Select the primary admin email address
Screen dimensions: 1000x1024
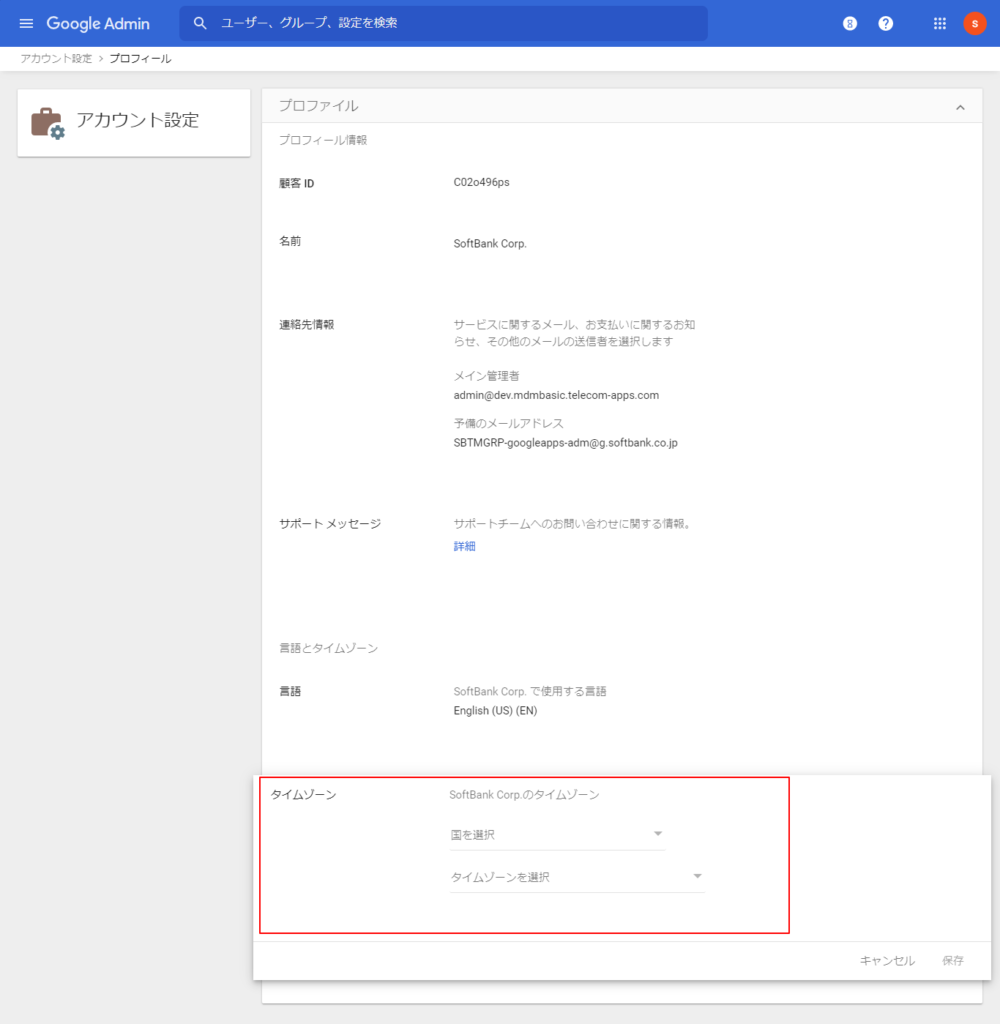click(x=556, y=395)
